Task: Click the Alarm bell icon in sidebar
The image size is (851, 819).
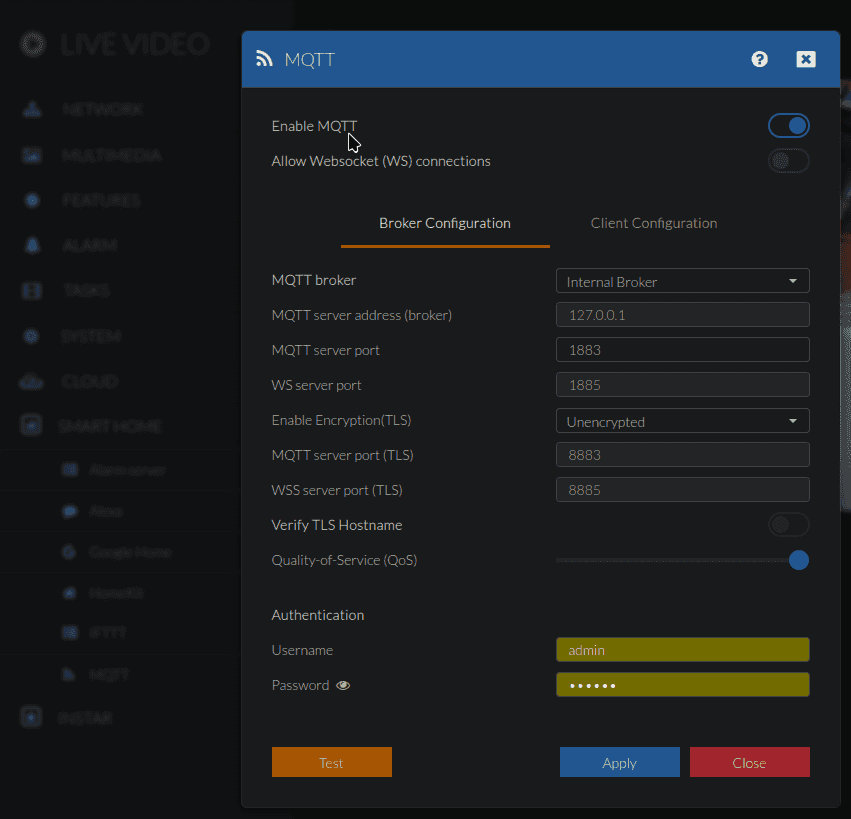Action: pyautogui.click(x=33, y=245)
